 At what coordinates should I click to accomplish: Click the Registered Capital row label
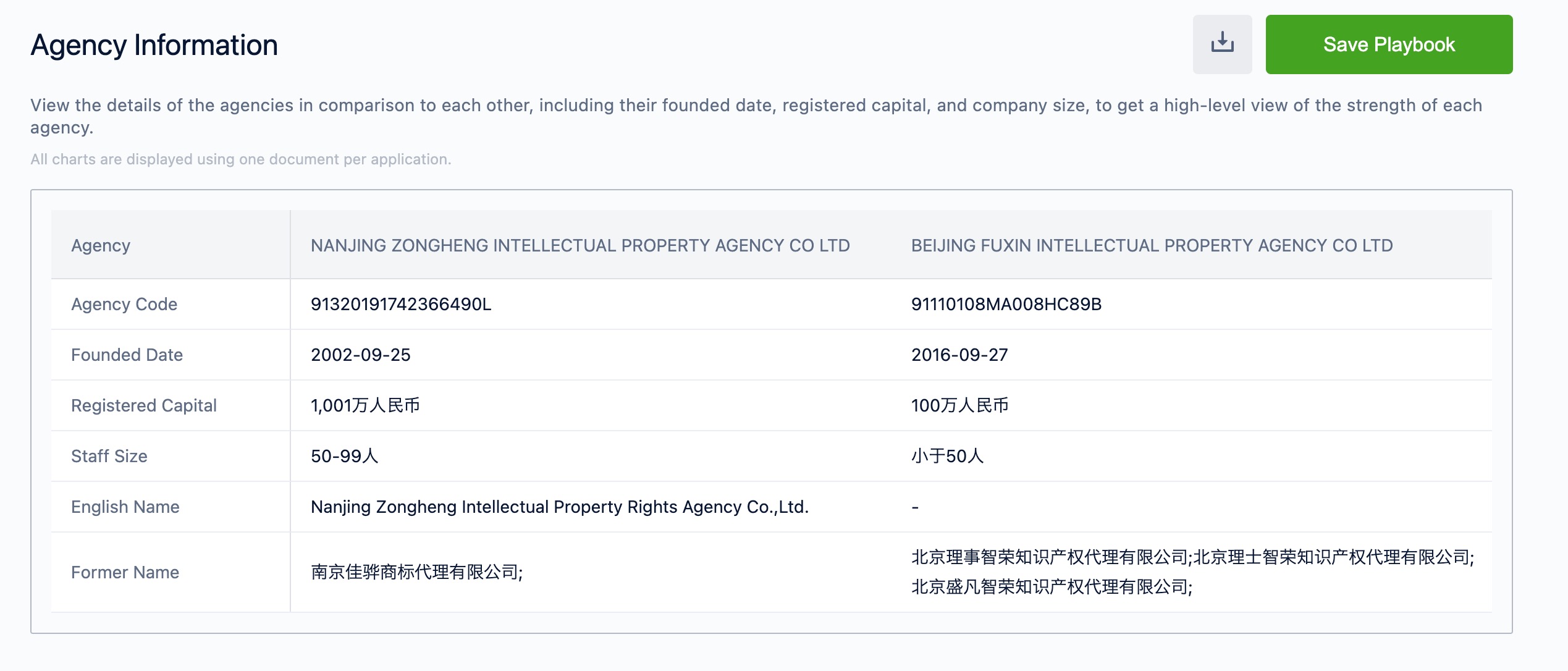[144, 405]
